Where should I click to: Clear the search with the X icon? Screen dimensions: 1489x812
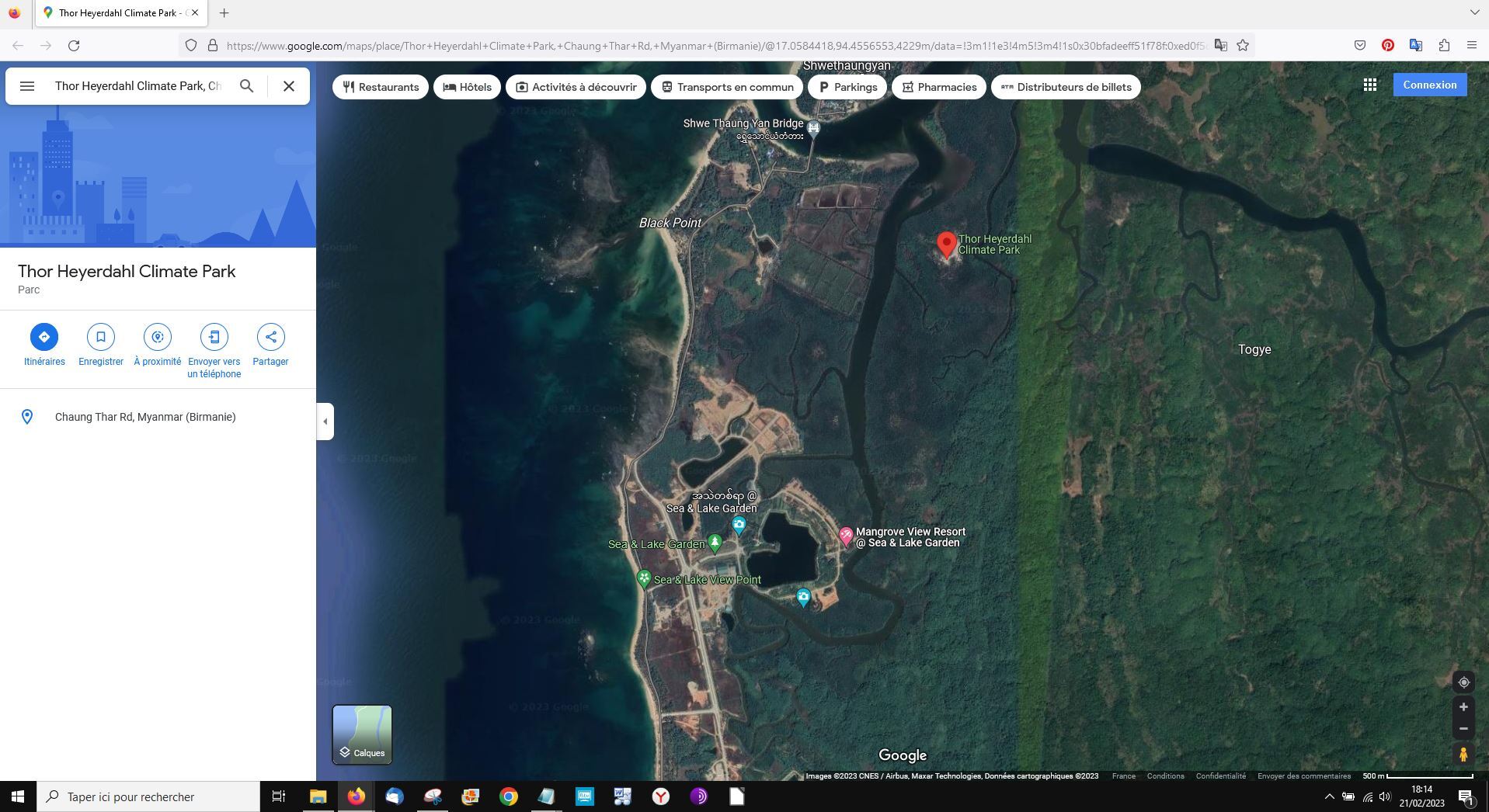click(289, 86)
